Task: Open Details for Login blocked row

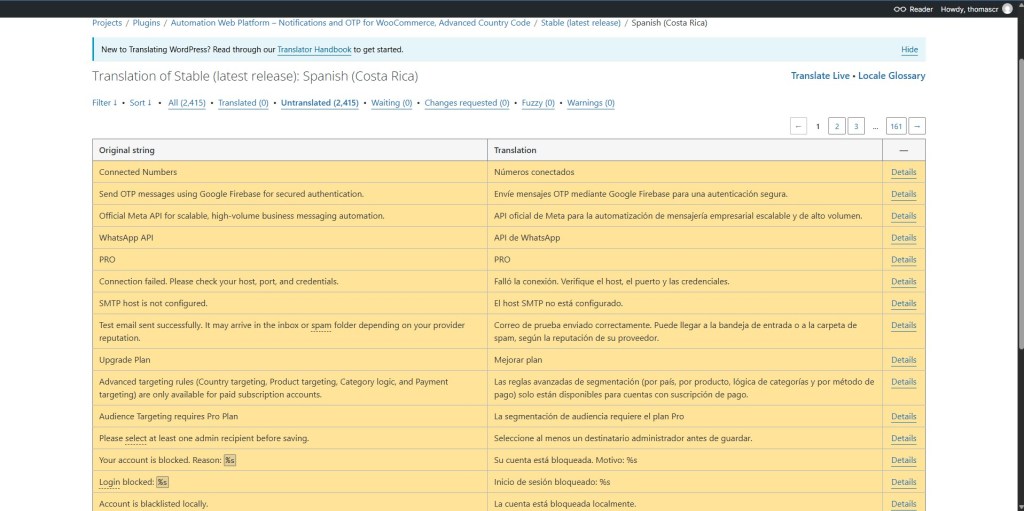Action: pyautogui.click(x=904, y=482)
